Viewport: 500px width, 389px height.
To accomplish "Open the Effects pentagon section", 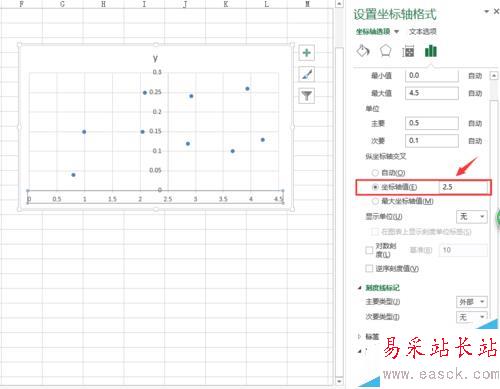I will coord(385,51).
